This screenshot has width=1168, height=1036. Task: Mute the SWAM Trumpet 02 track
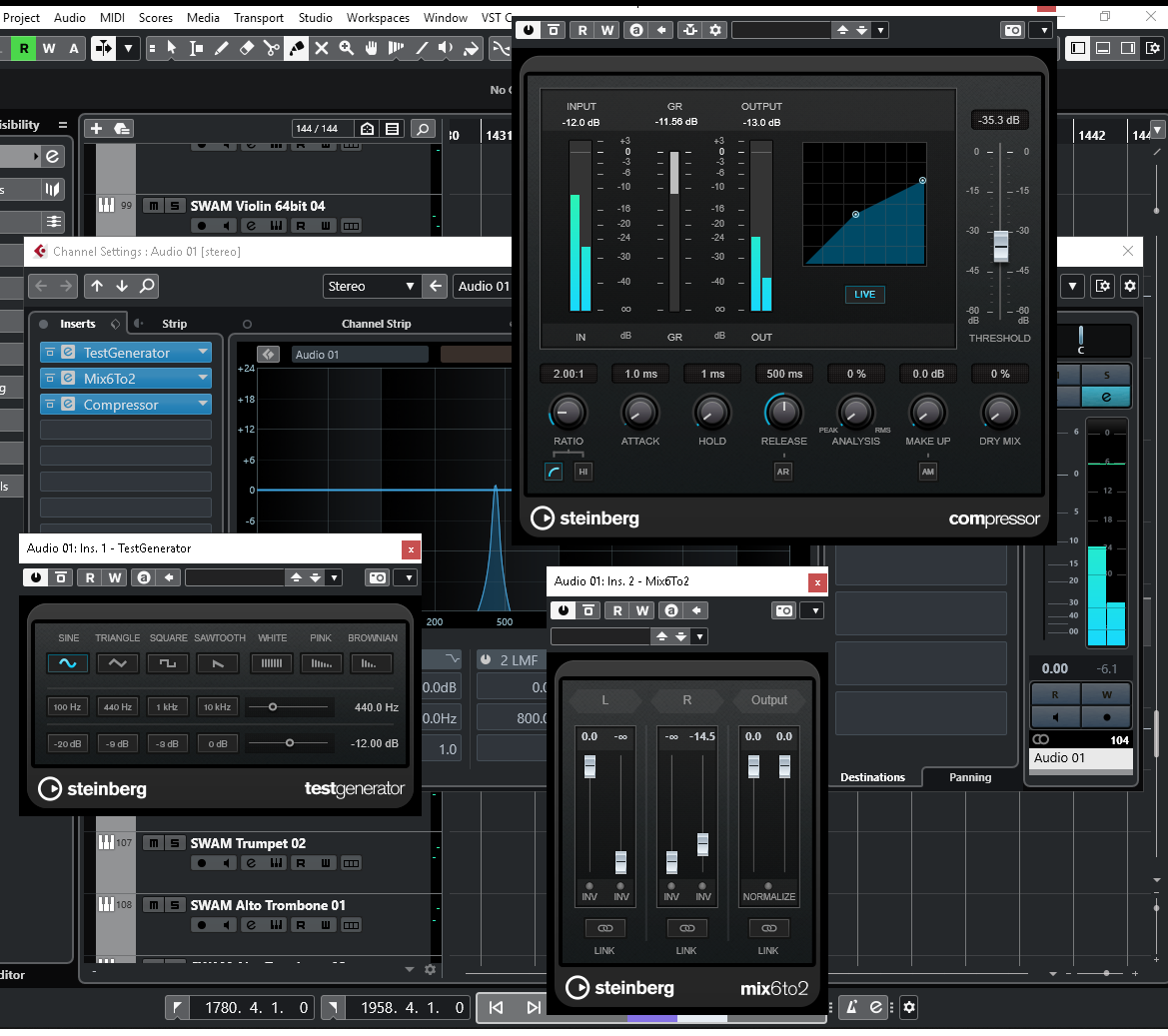[154, 843]
